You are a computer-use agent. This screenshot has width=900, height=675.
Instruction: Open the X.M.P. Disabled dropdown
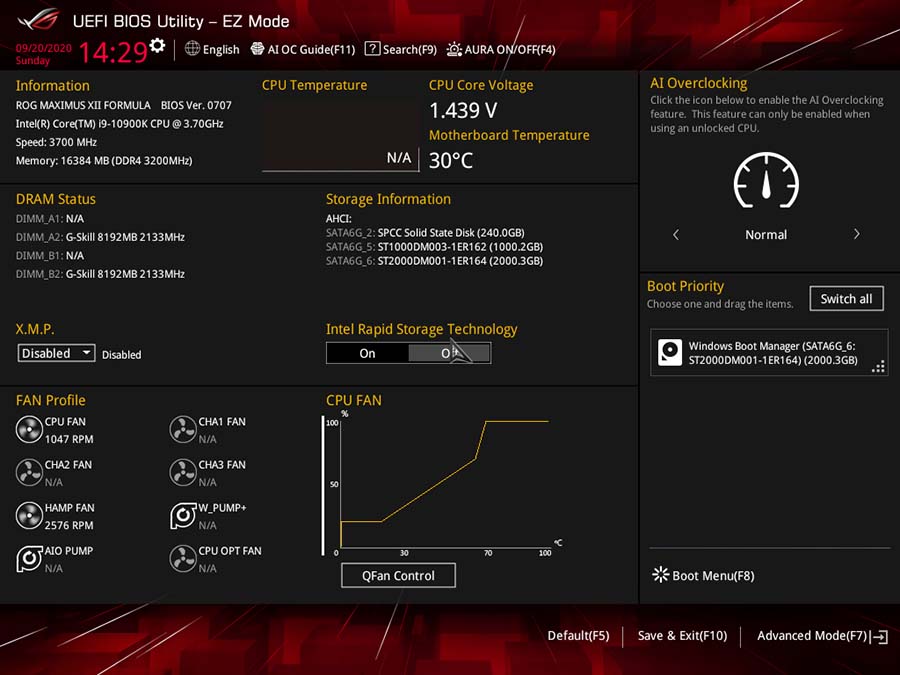pos(56,353)
